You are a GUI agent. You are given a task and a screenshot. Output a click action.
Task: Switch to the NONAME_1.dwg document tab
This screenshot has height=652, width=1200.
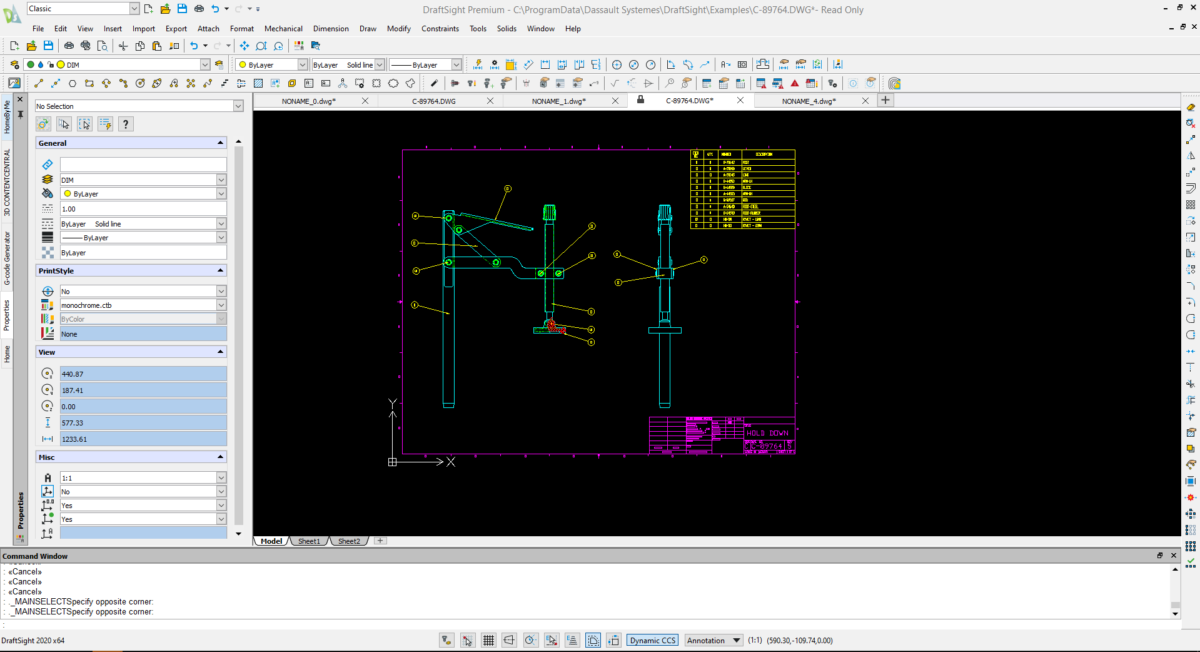tap(560, 101)
